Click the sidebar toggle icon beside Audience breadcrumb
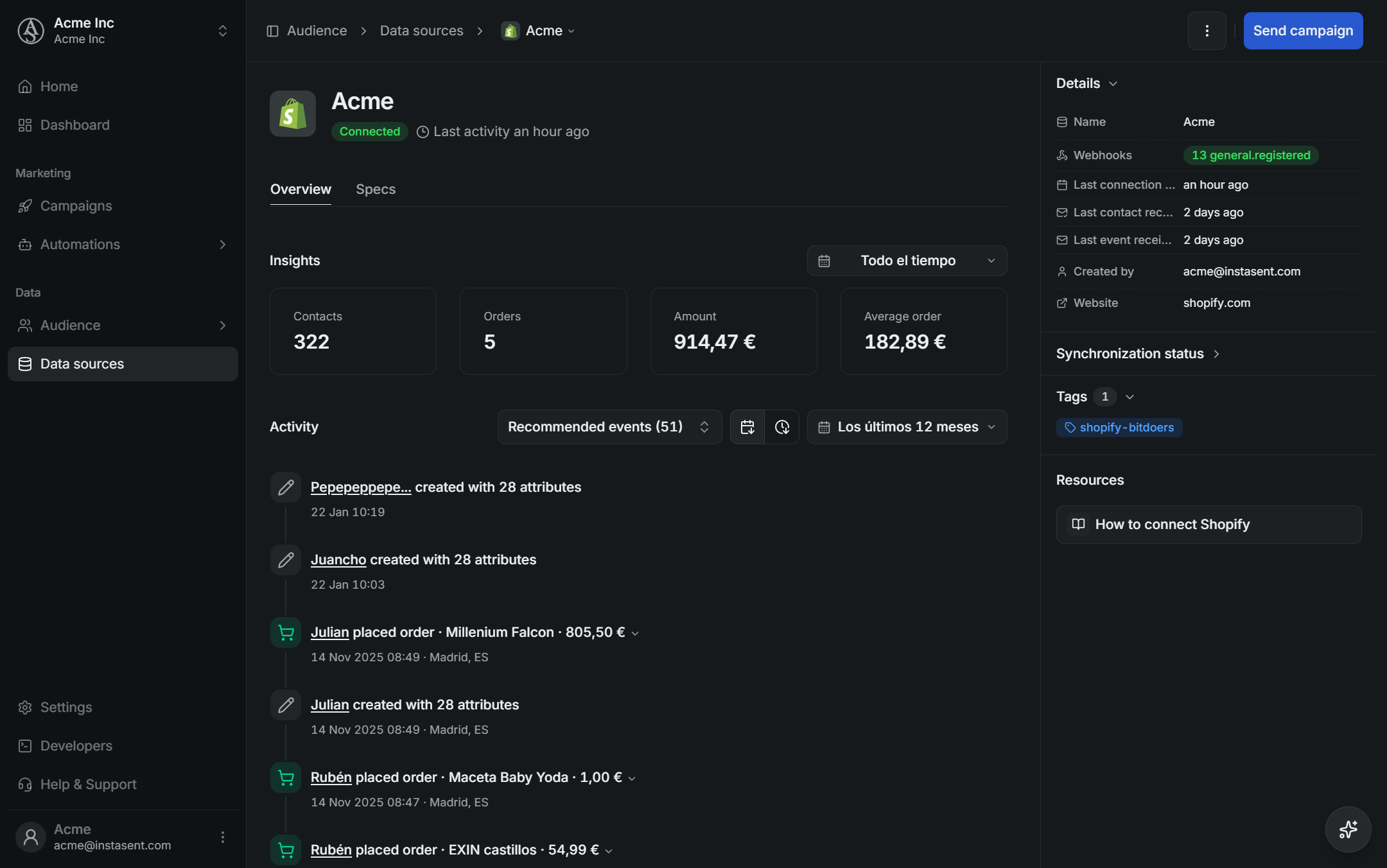Viewport: 1387px width, 868px height. [x=272, y=31]
